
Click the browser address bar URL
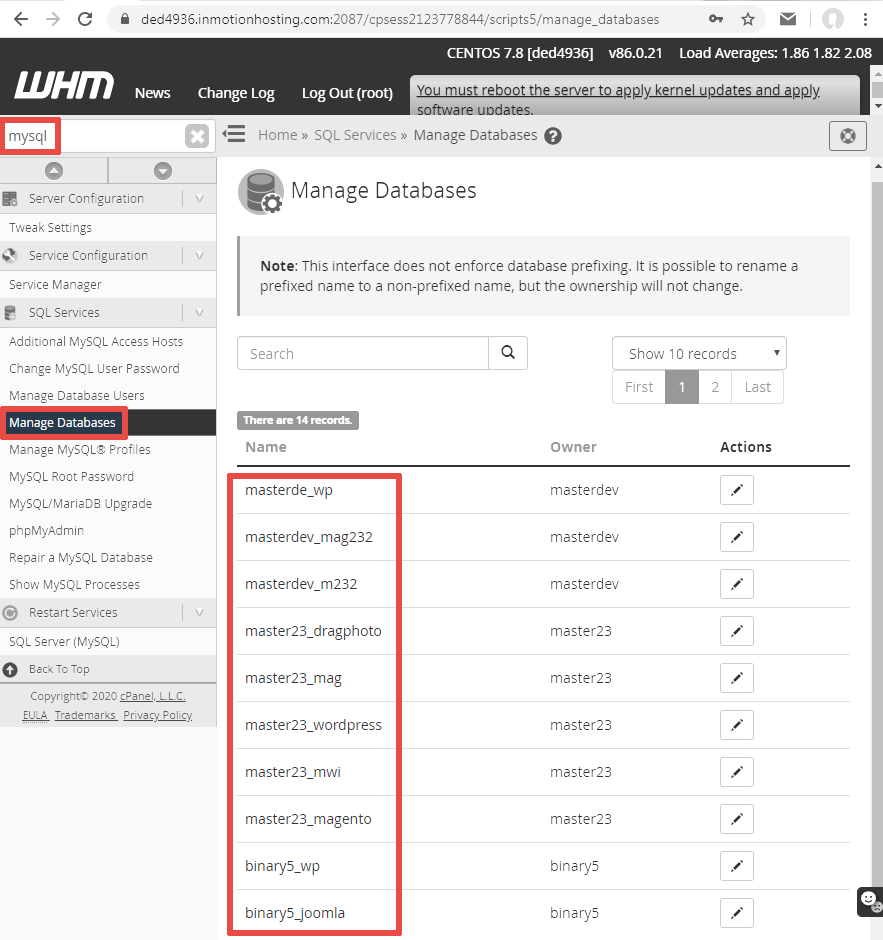[x=400, y=19]
